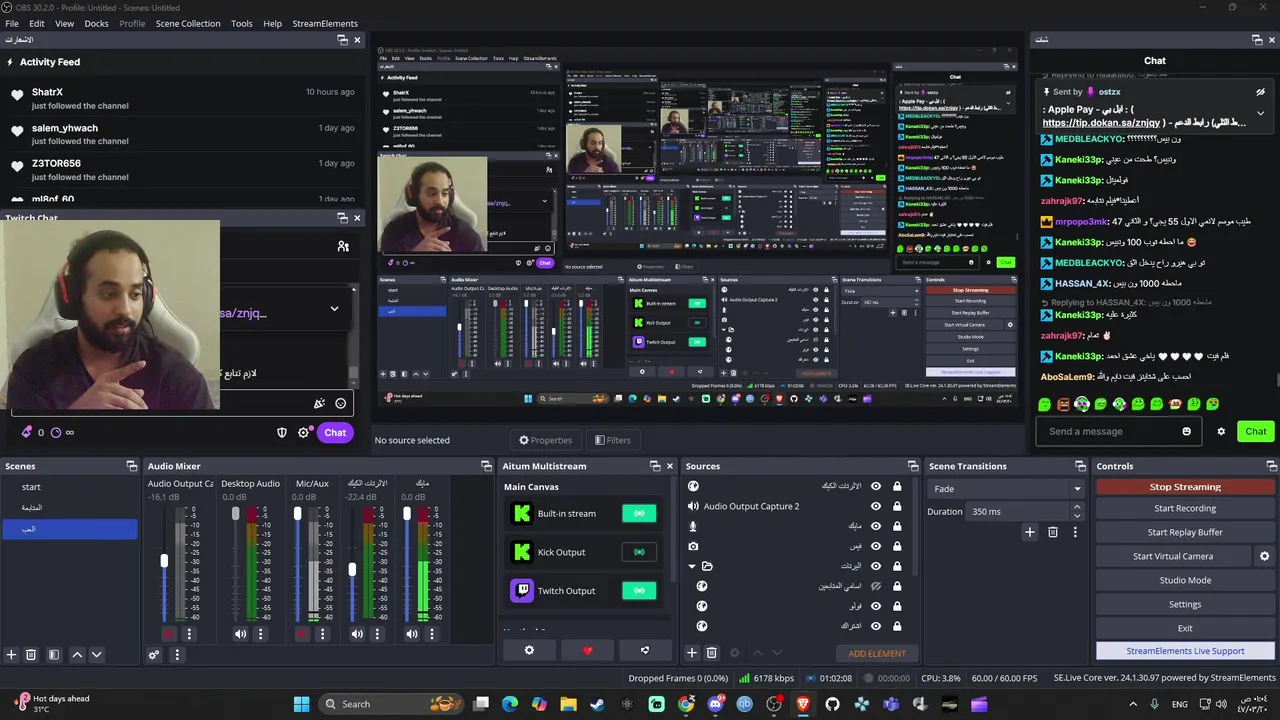
Task: Unmute the Mic/Aux channel
Action: coord(302,634)
